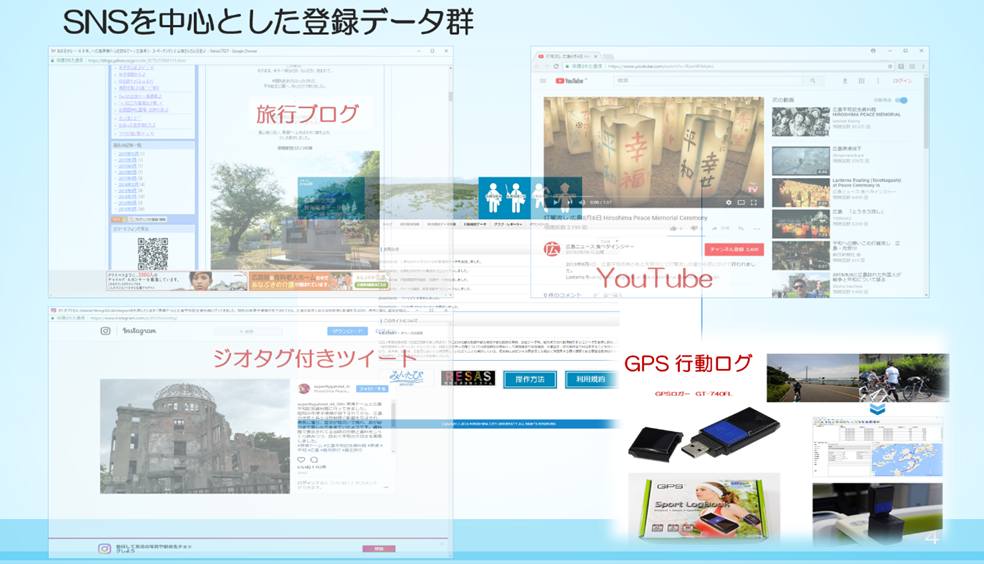Viewport: 984px width, 564px height.
Task: Click the GPS log map screenshot
Action: coord(877,445)
